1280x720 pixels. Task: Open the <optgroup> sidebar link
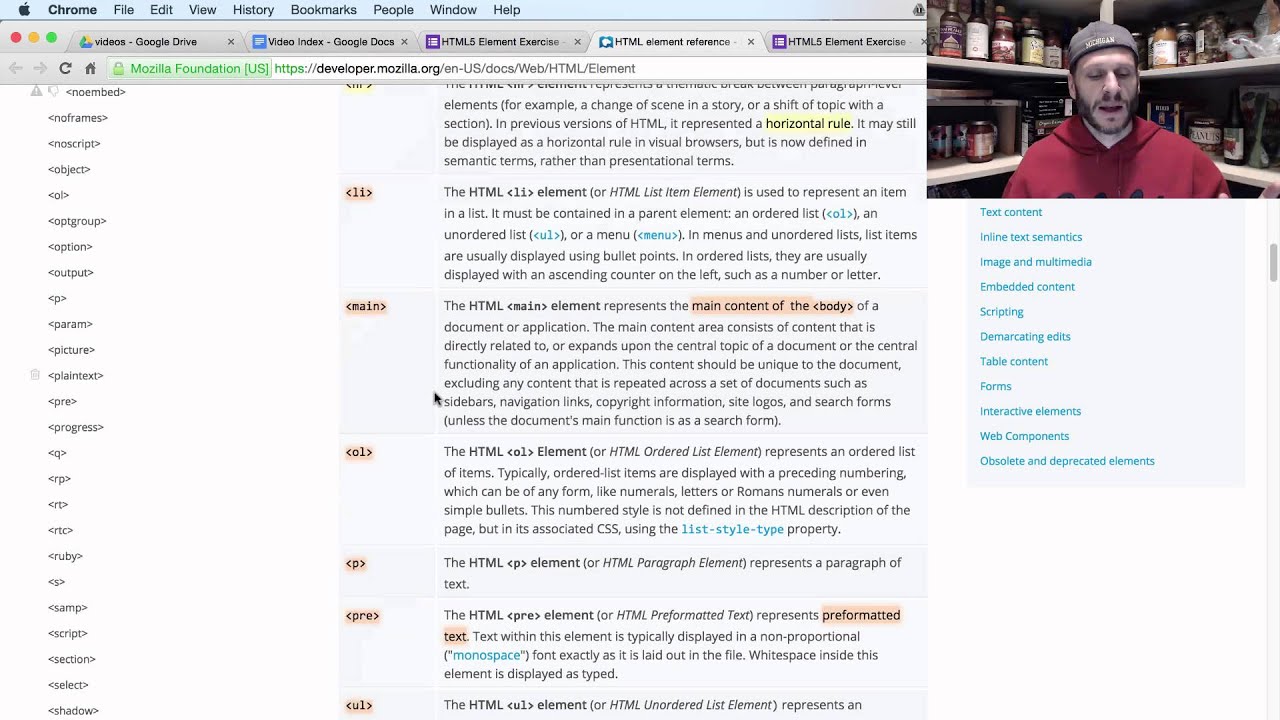(x=77, y=221)
